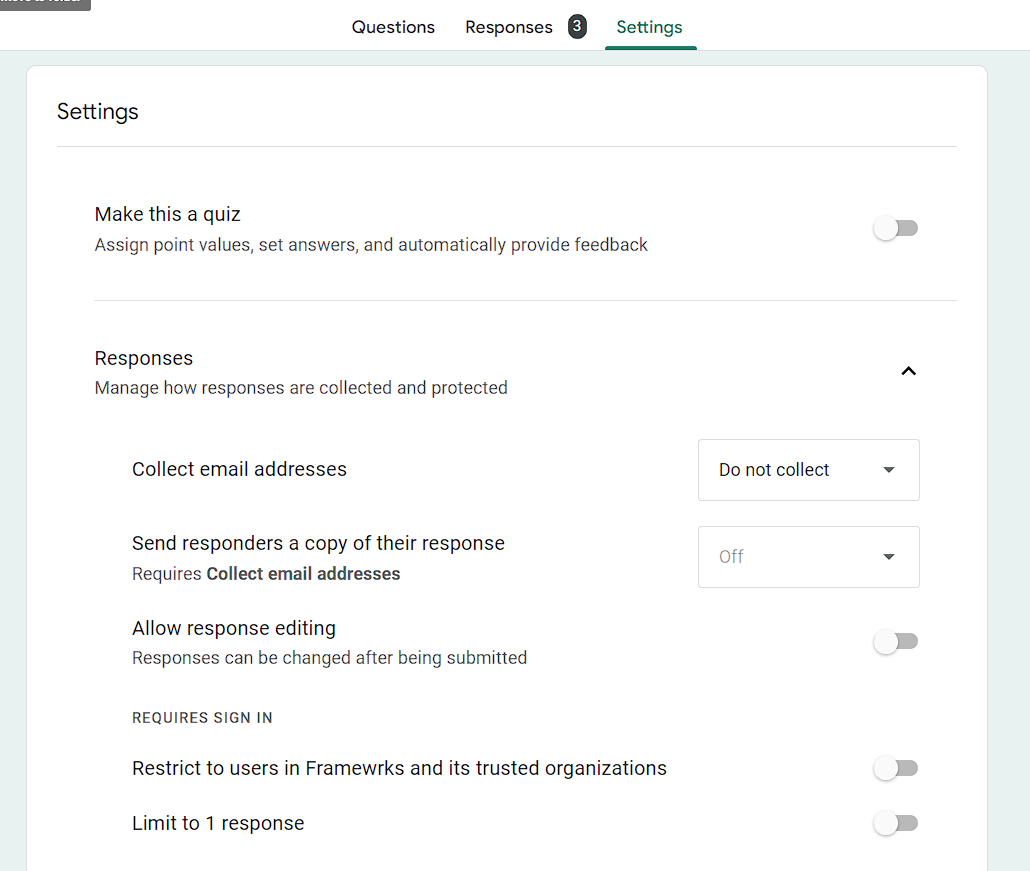Enable the Make this a quiz toggle

895,229
